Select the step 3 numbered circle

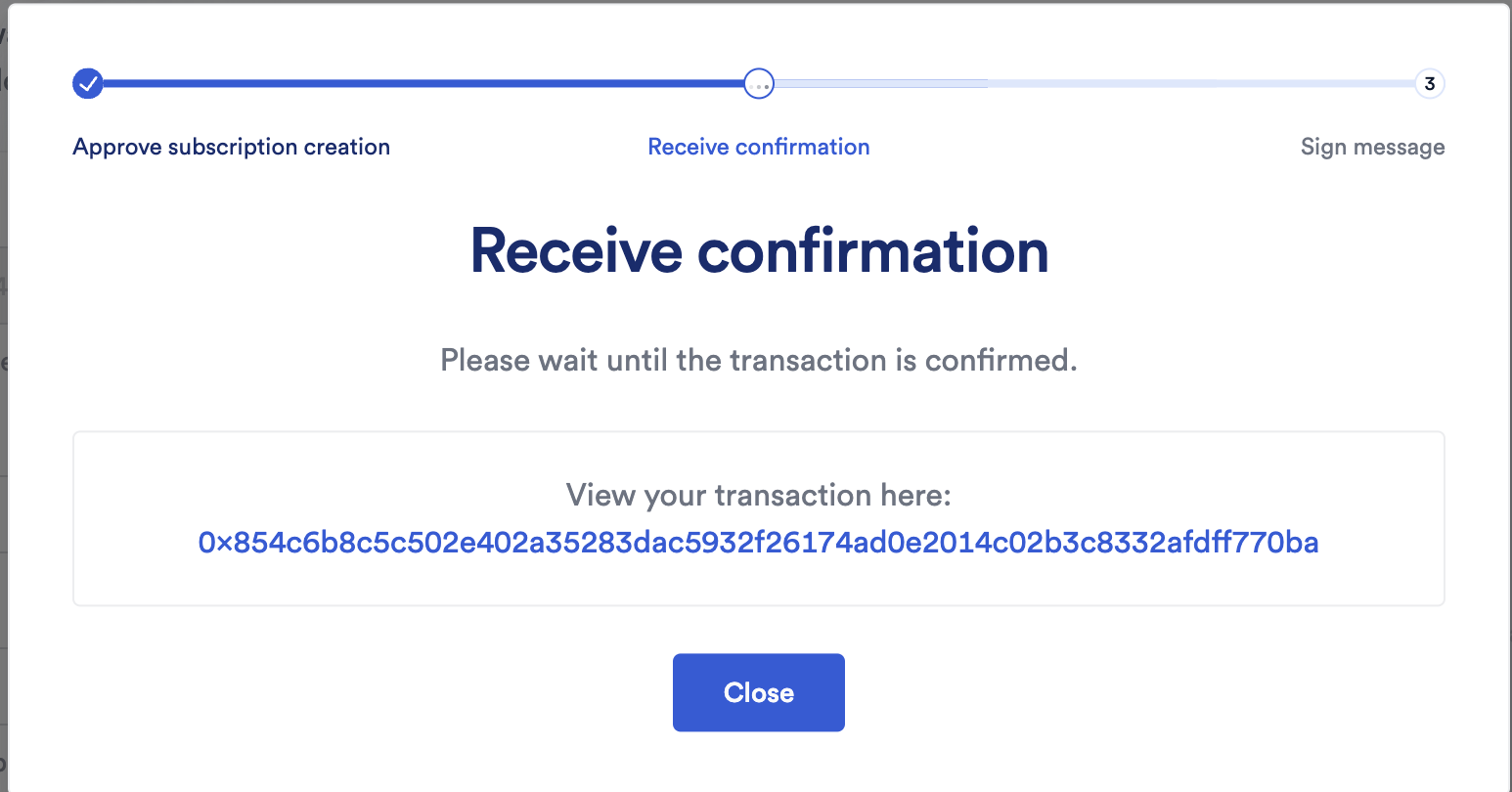click(x=1430, y=84)
